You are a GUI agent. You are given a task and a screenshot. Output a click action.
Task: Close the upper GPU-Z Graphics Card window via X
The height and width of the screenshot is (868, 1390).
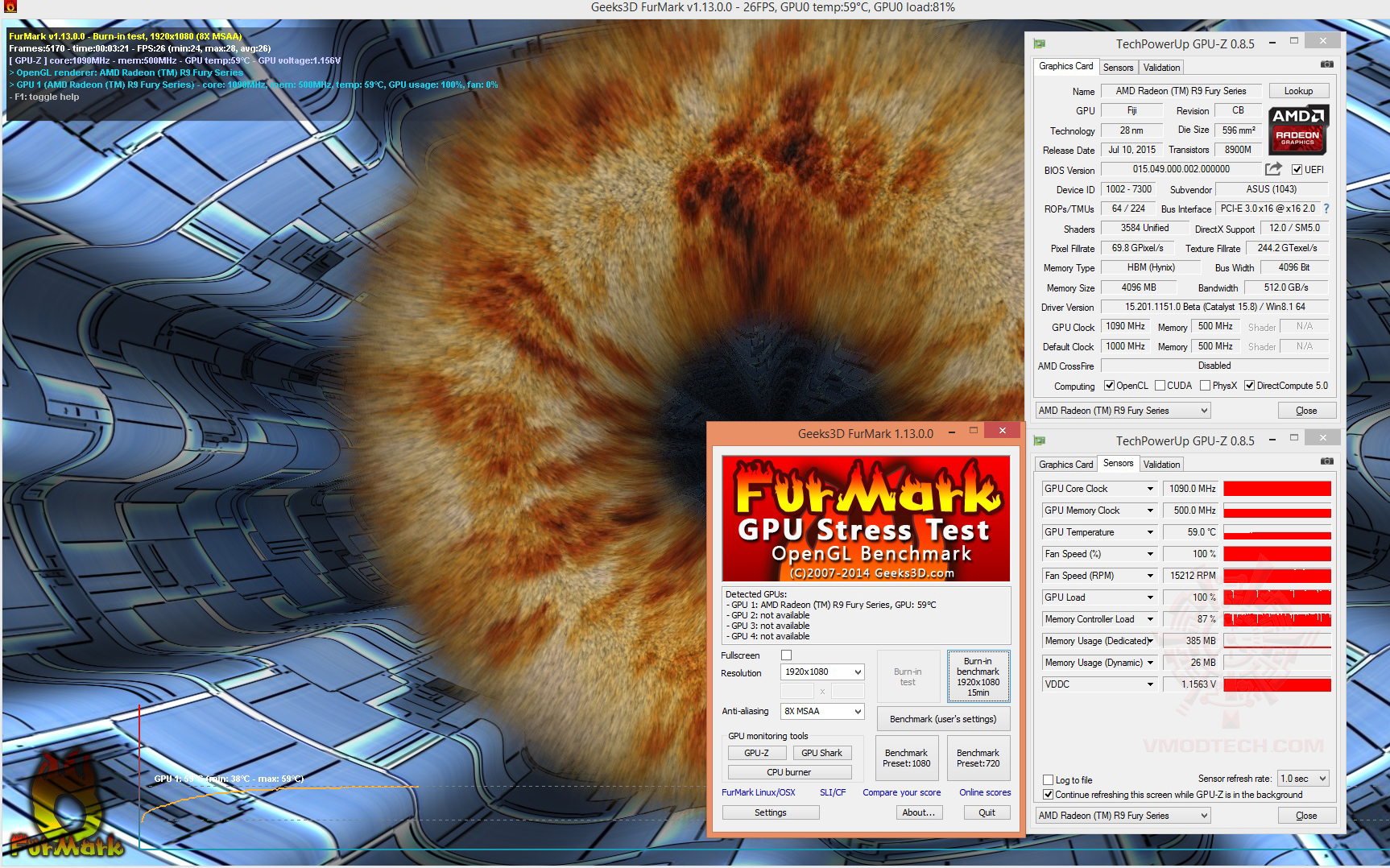(1323, 40)
